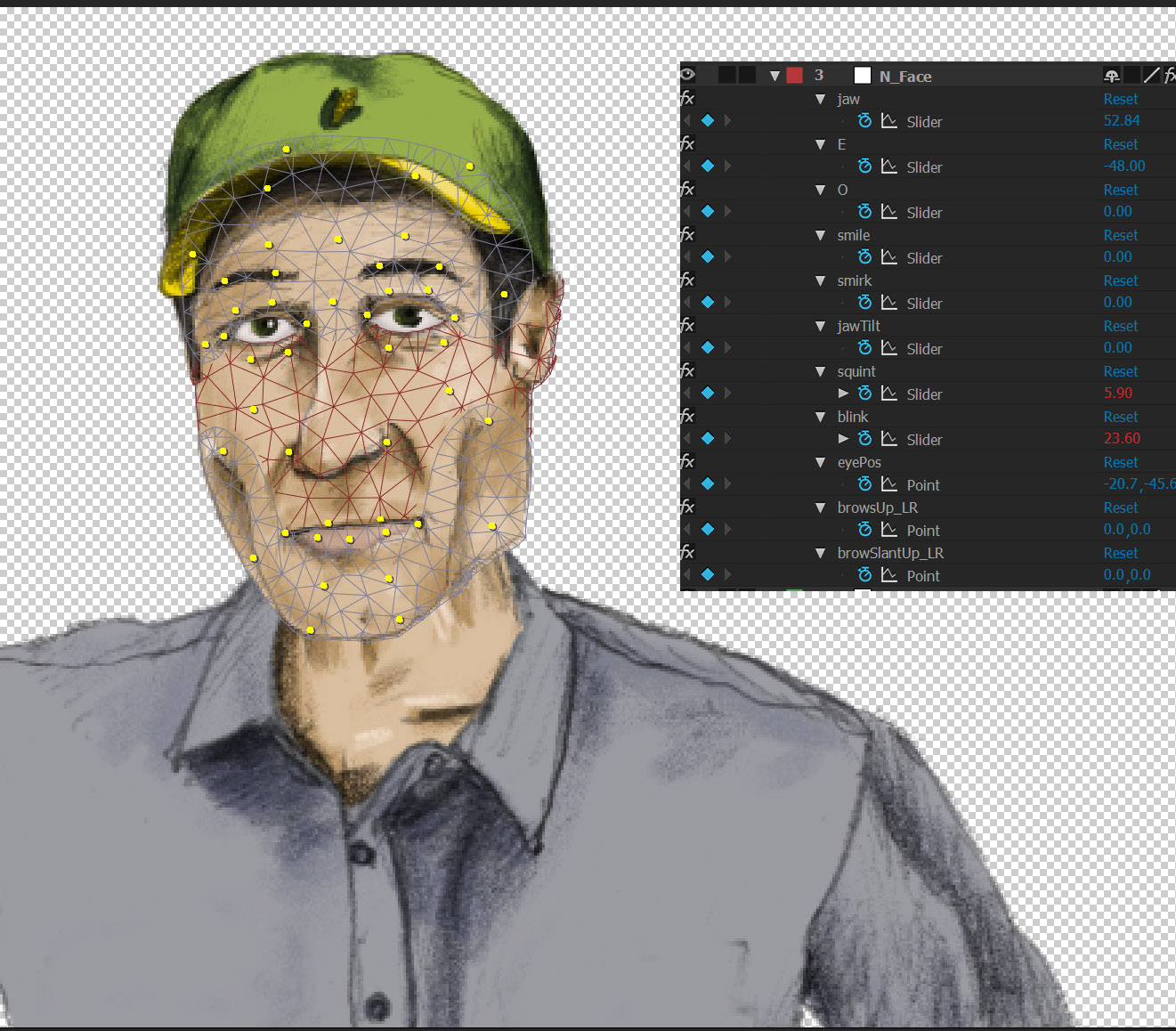
Task: Go to previous keyframe for squint
Action: coord(687,393)
